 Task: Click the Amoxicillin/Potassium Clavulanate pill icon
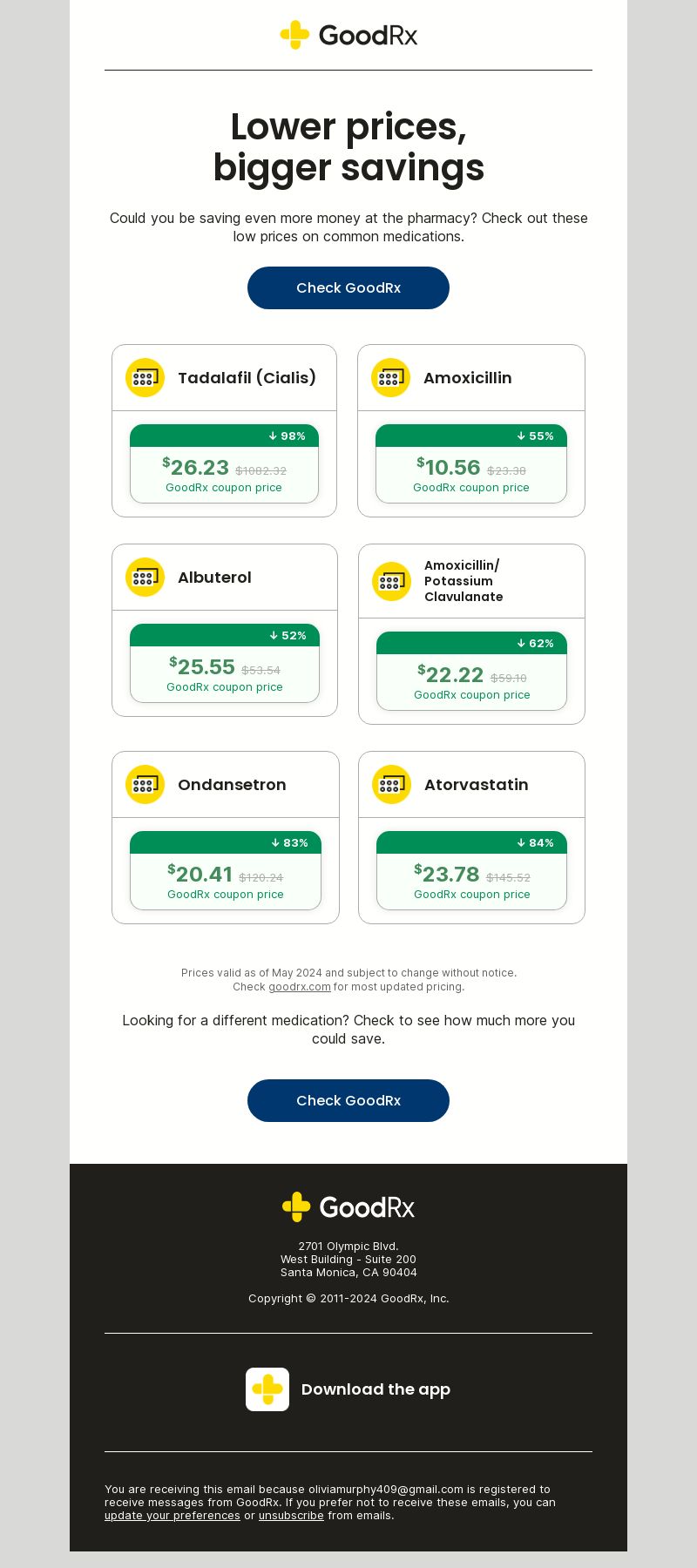(x=391, y=581)
